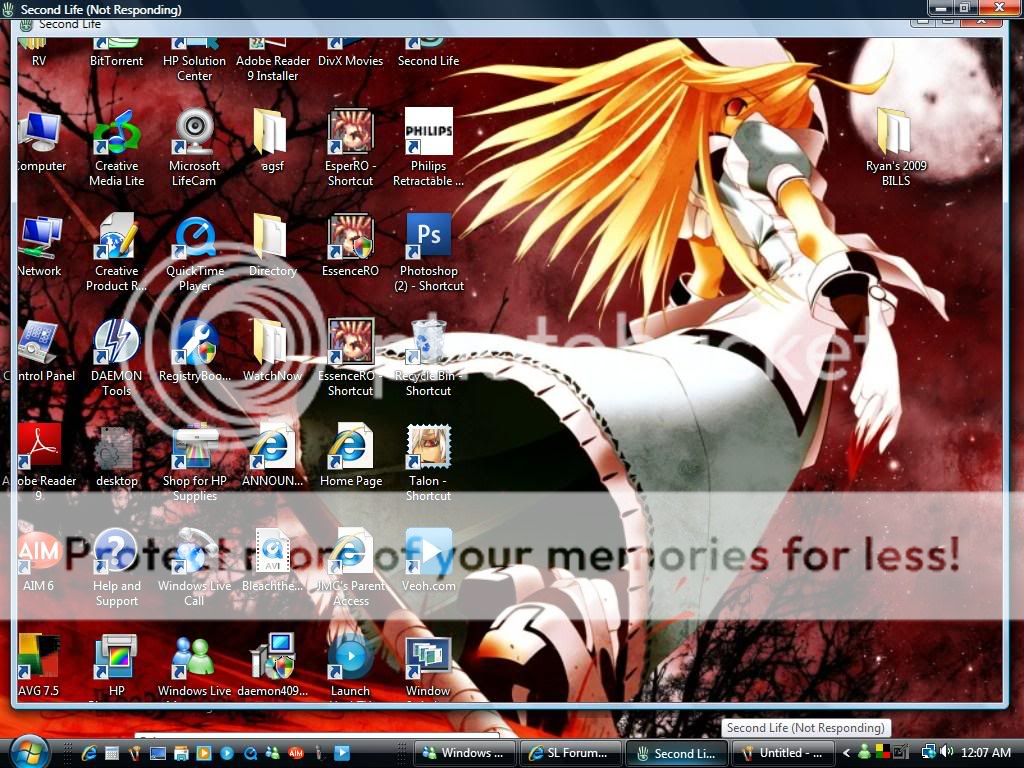Open the QuickTime Player shortcut
Screen dimensions: 1024x768
click(195, 254)
